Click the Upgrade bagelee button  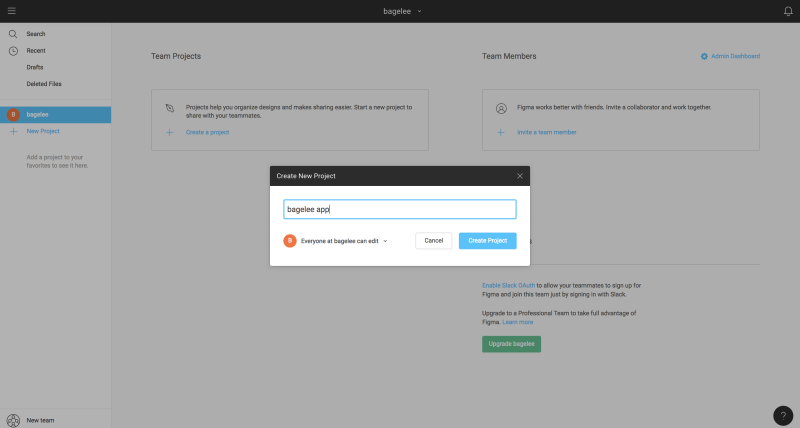(x=511, y=344)
